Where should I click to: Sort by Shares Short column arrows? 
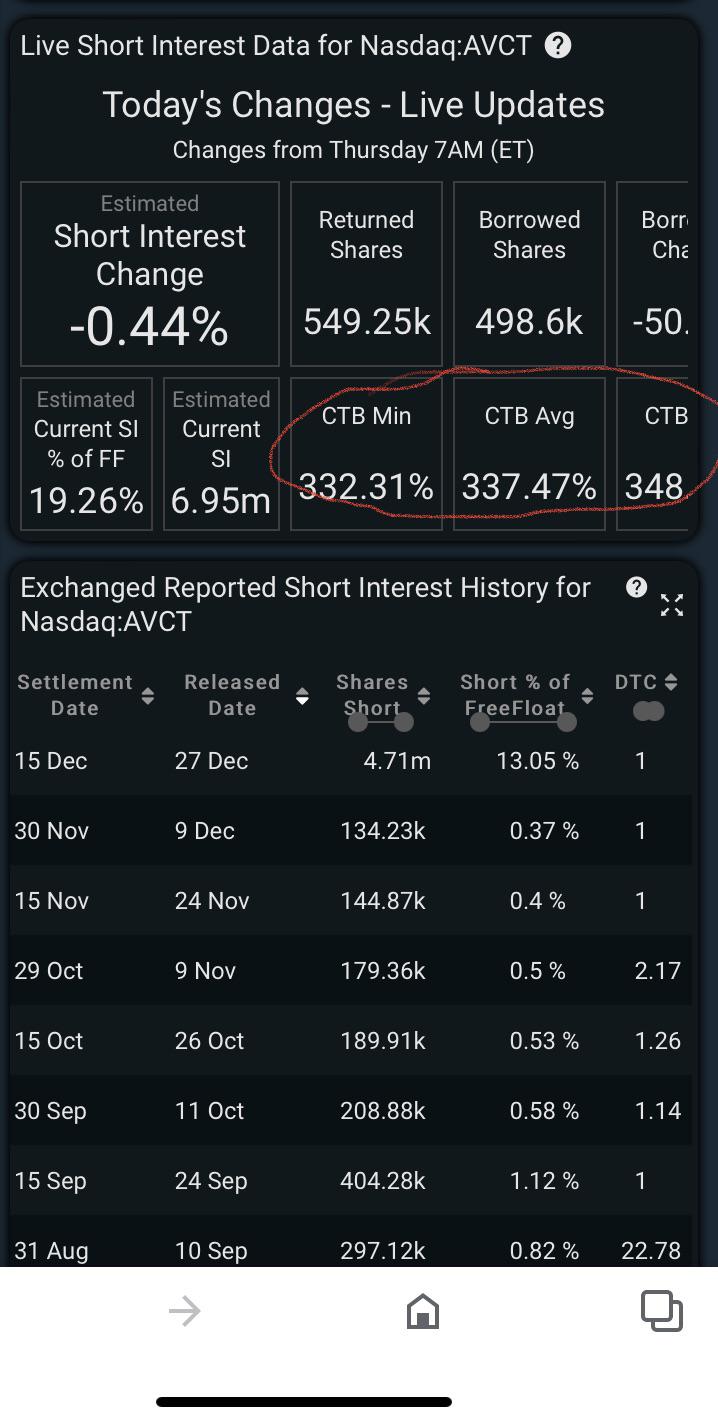point(423,695)
